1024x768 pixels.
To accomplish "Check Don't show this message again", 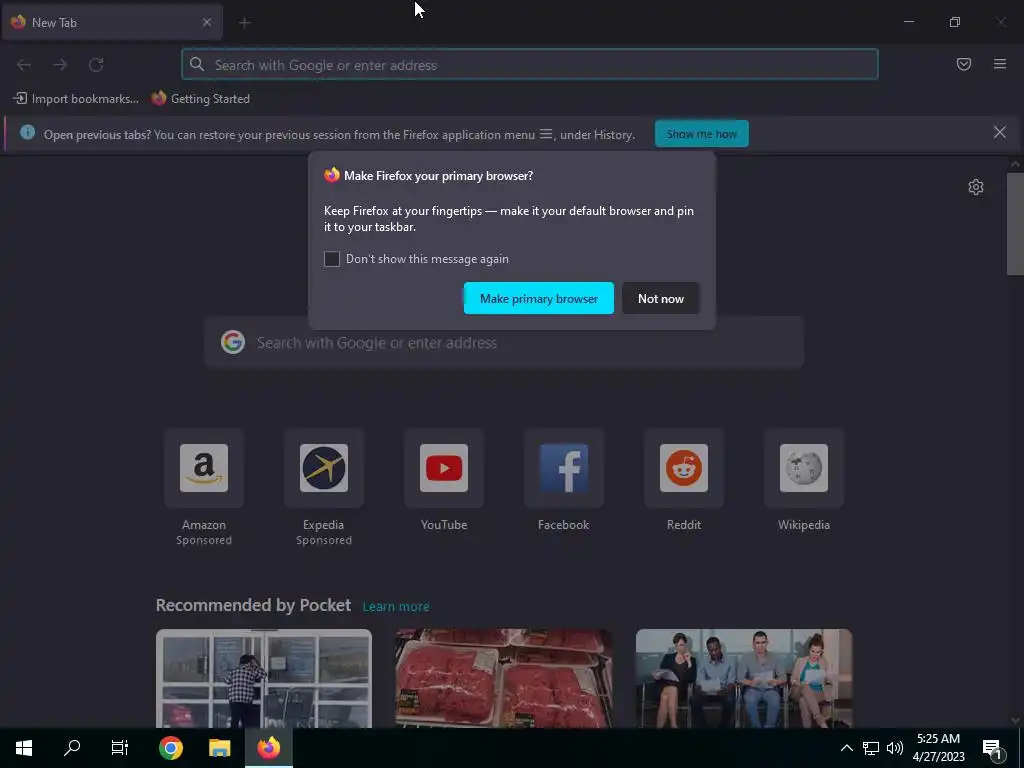I will pyautogui.click(x=332, y=259).
